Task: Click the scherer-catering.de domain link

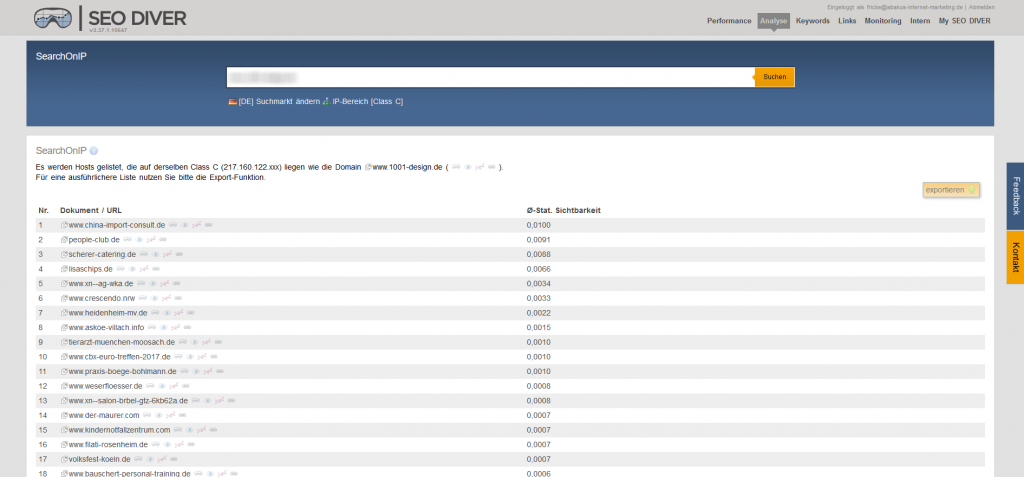Action: click(x=102, y=254)
